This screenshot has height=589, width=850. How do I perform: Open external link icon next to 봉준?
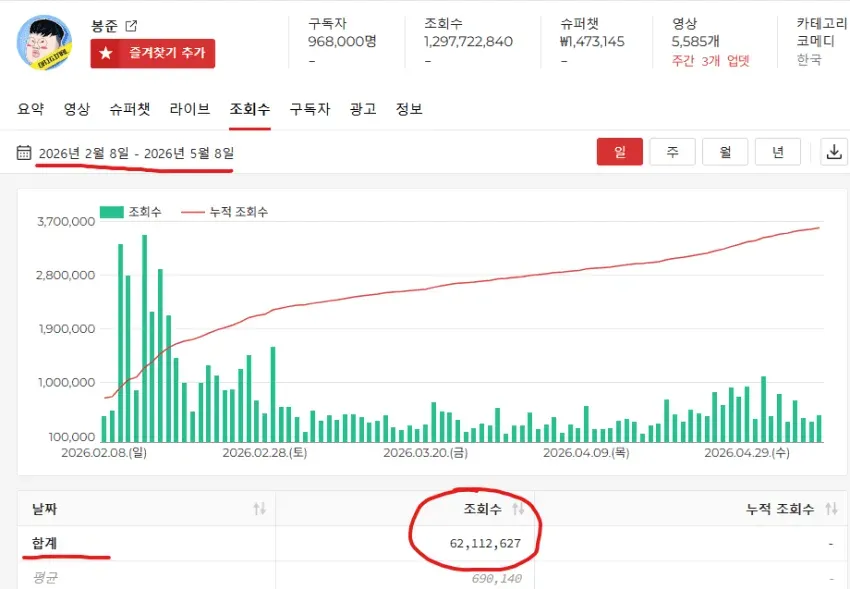tap(131, 25)
